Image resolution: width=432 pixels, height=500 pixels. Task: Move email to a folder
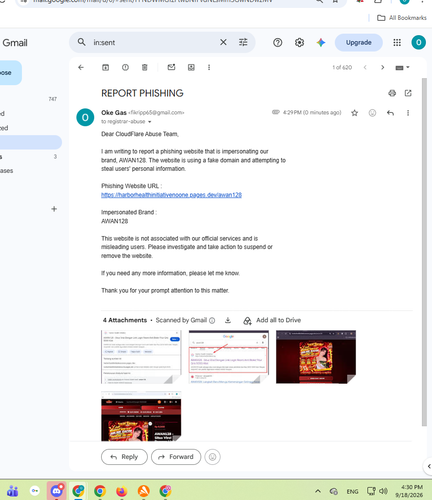pos(191,68)
